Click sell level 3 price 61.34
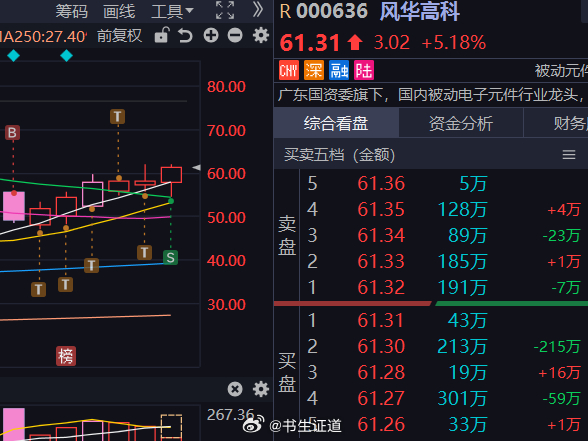This screenshot has width=588, height=441. (x=381, y=236)
